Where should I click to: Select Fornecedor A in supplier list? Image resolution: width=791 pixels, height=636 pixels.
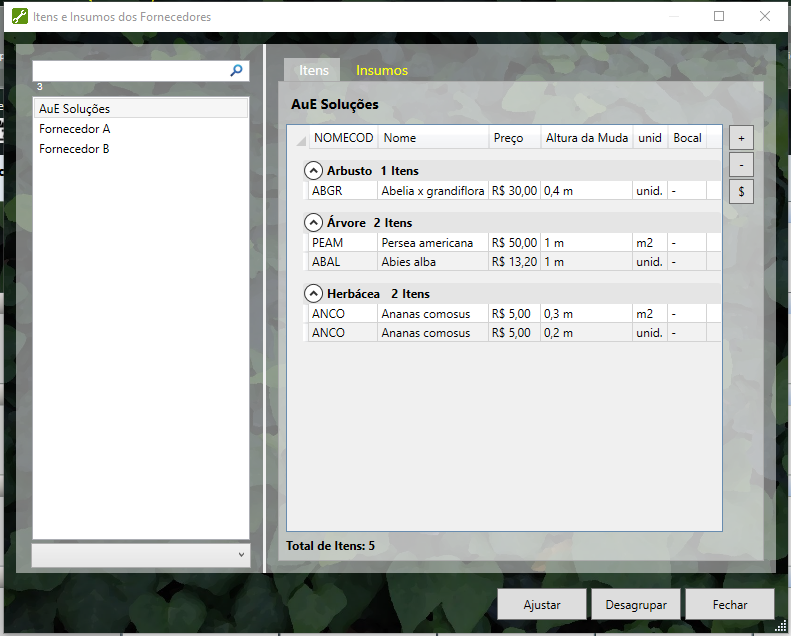tap(75, 129)
